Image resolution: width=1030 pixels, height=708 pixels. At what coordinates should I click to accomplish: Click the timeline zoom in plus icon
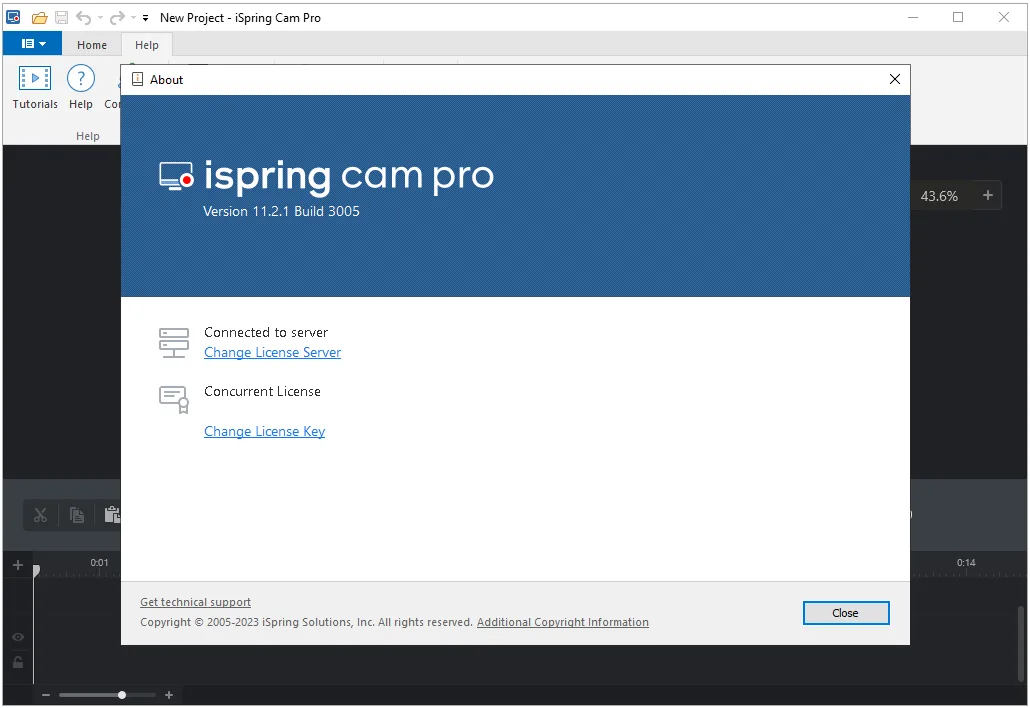(169, 695)
